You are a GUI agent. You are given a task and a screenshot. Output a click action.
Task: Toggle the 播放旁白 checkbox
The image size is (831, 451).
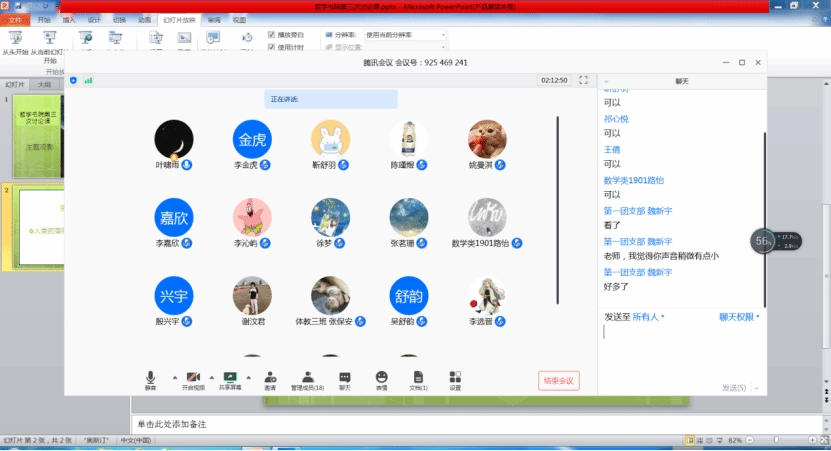[272, 34]
